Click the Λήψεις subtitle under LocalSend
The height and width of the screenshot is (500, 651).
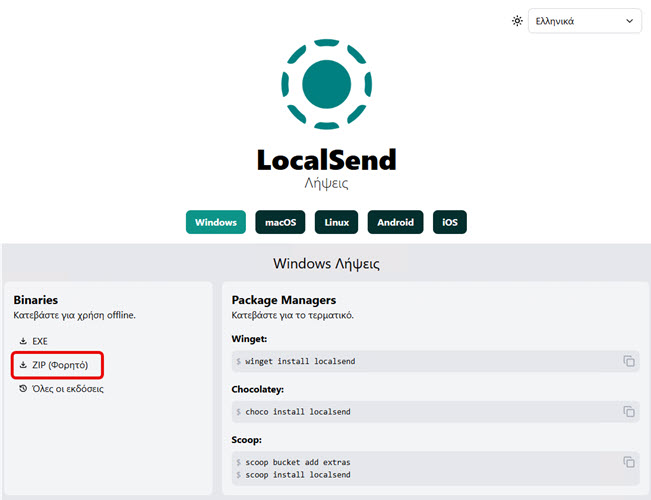(x=326, y=183)
